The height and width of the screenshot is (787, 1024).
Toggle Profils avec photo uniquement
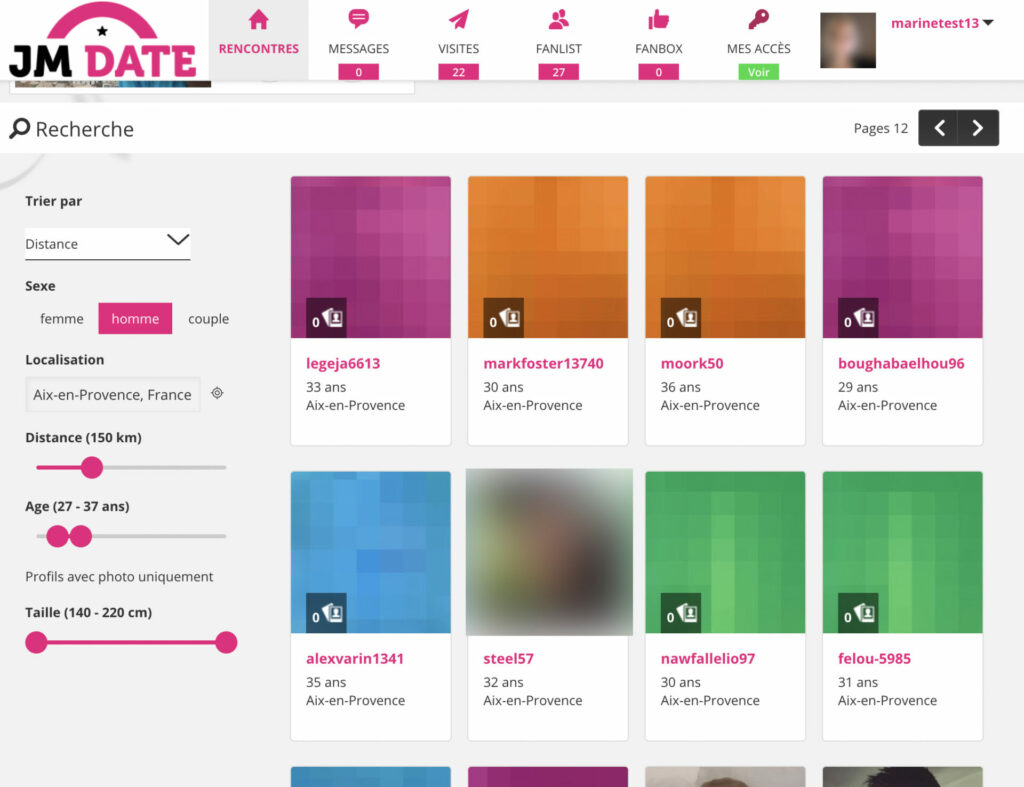[119, 577]
